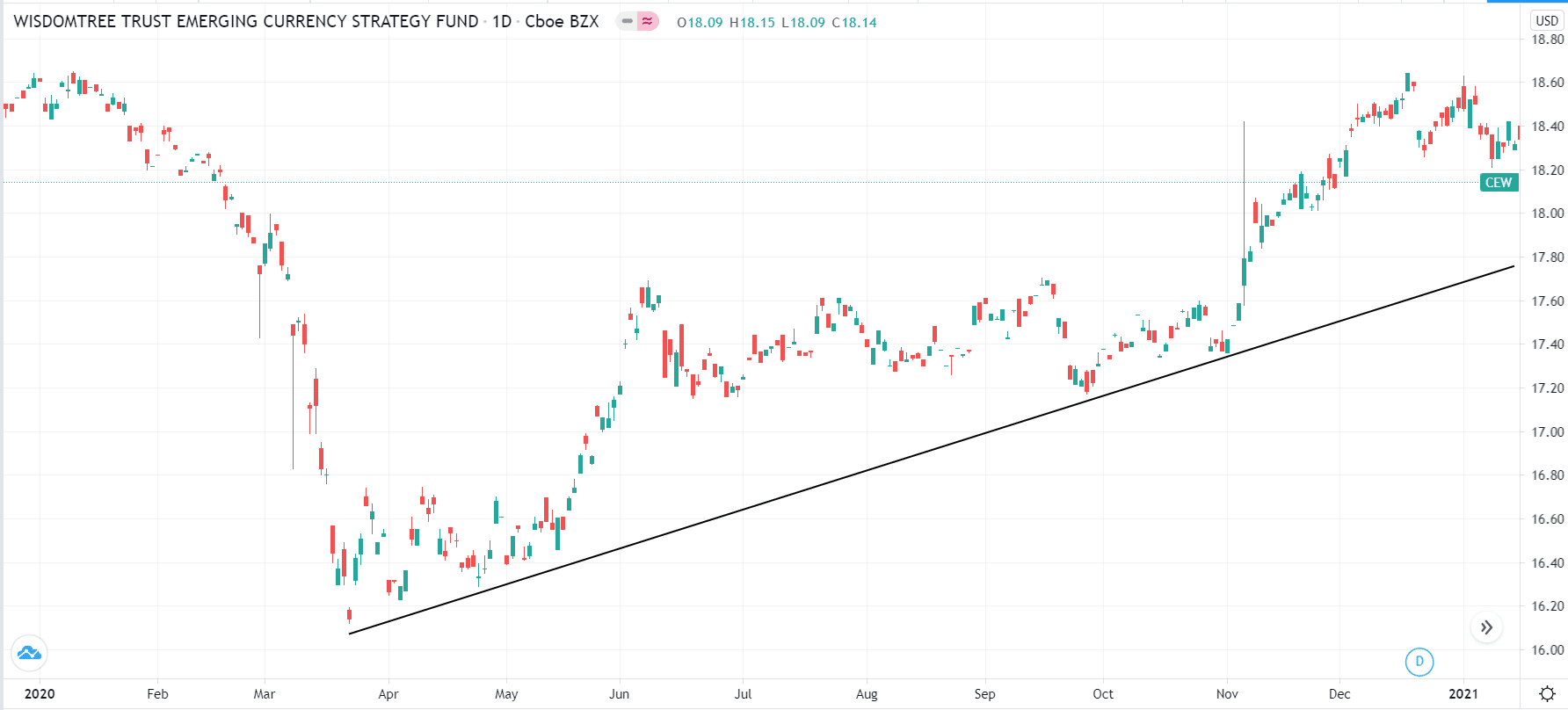
Task: Click the high value H18.15
Action: [752, 23]
